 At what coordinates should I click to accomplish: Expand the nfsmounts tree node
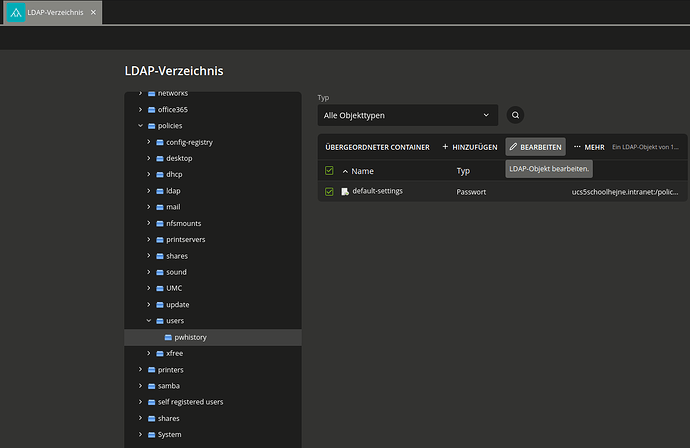(x=149, y=223)
